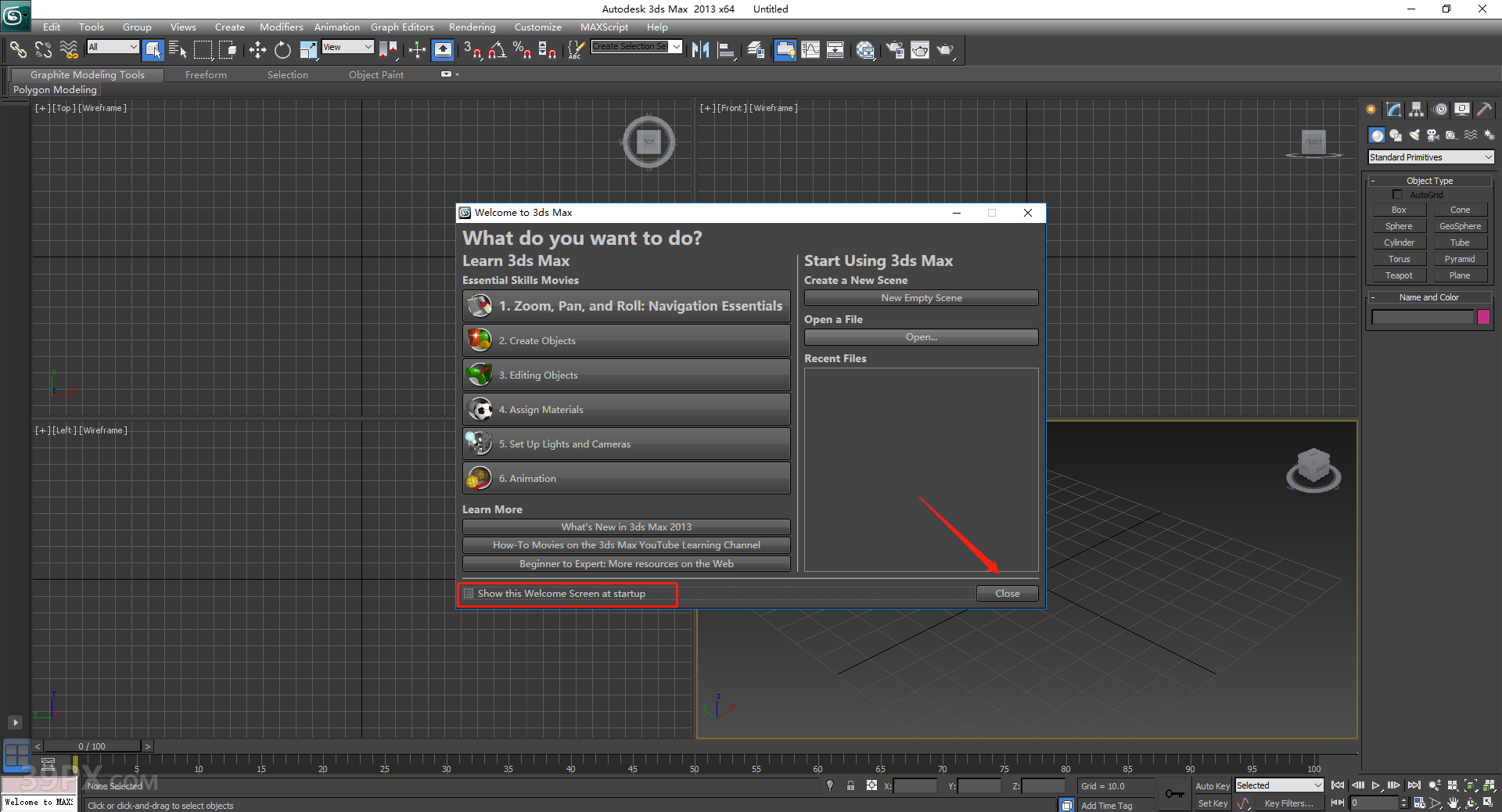Collapse the Name and Color rollout
This screenshot has height=812, width=1502.
pos(1429,297)
